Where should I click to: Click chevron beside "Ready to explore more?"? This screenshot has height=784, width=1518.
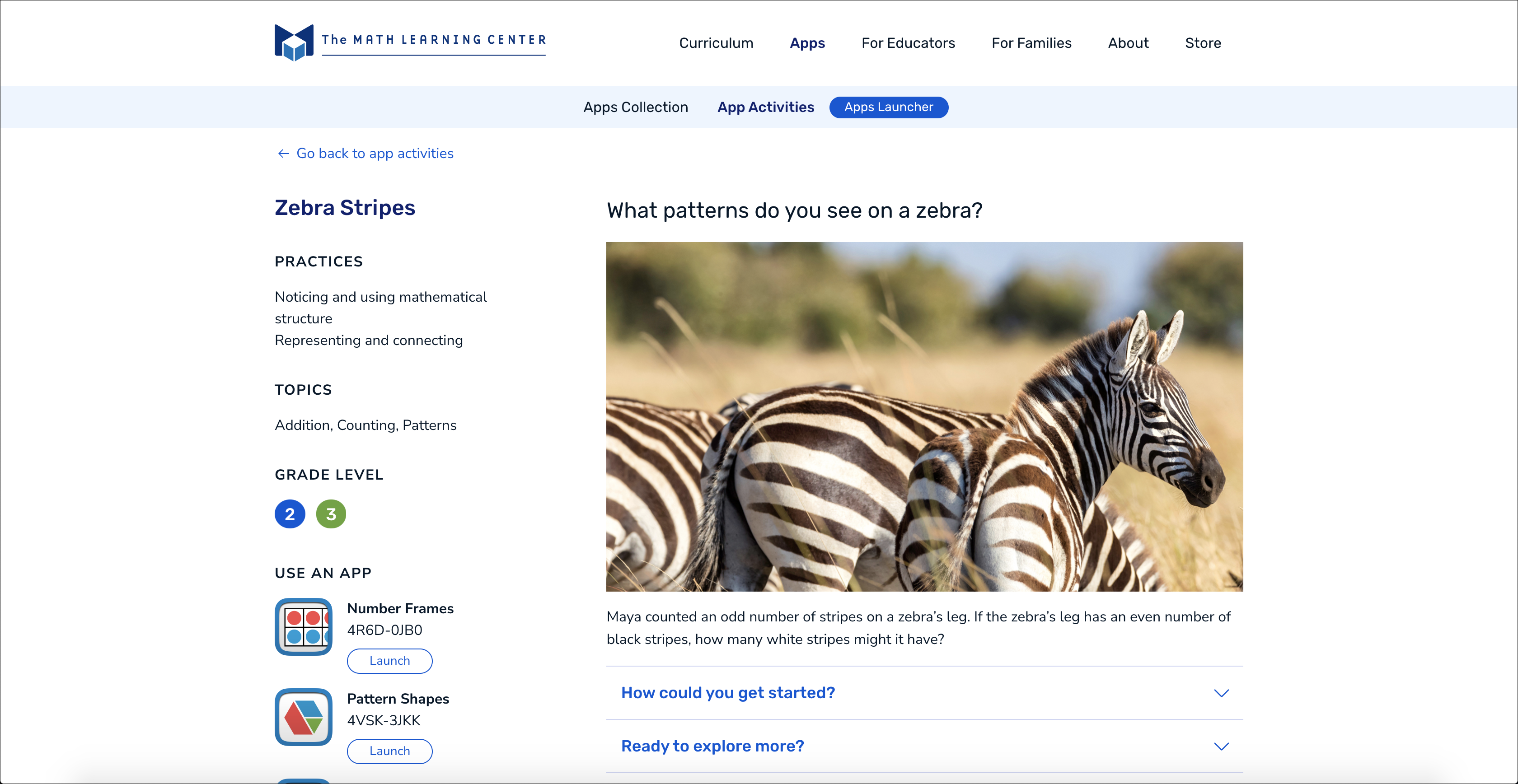click(x=1221, y=747)
